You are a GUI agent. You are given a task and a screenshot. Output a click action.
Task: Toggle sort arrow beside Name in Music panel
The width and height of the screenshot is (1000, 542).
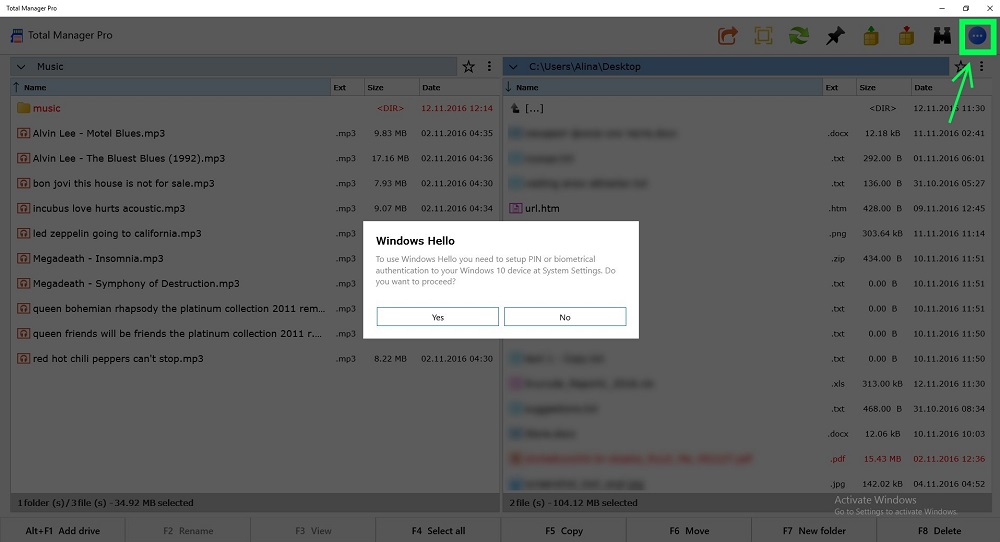click(16, 87)
